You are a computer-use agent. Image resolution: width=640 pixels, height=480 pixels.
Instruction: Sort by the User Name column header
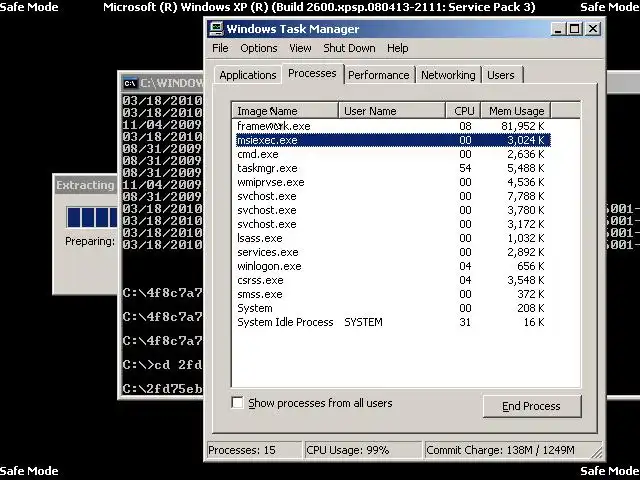[392, 111]
